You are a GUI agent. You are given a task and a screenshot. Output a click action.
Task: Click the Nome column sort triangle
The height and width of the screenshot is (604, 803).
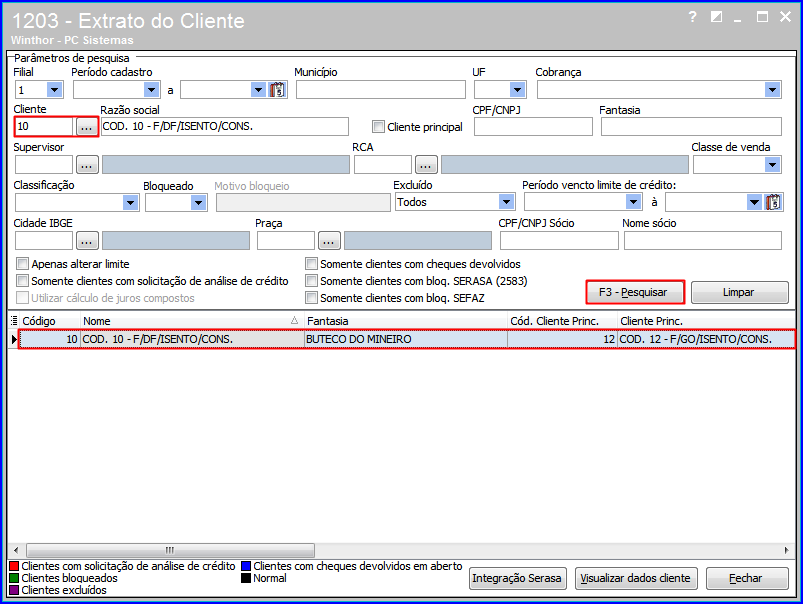coord(294,321)
